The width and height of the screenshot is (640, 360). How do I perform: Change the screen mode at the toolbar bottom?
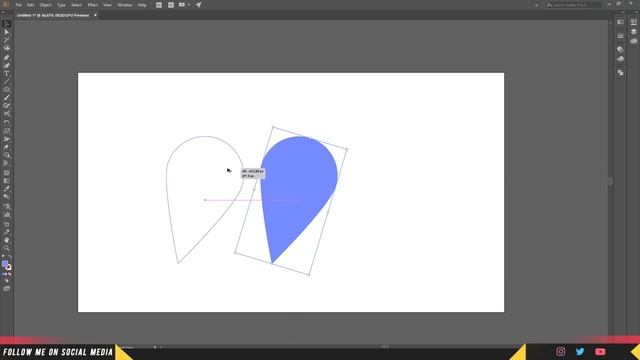(7, 289)
